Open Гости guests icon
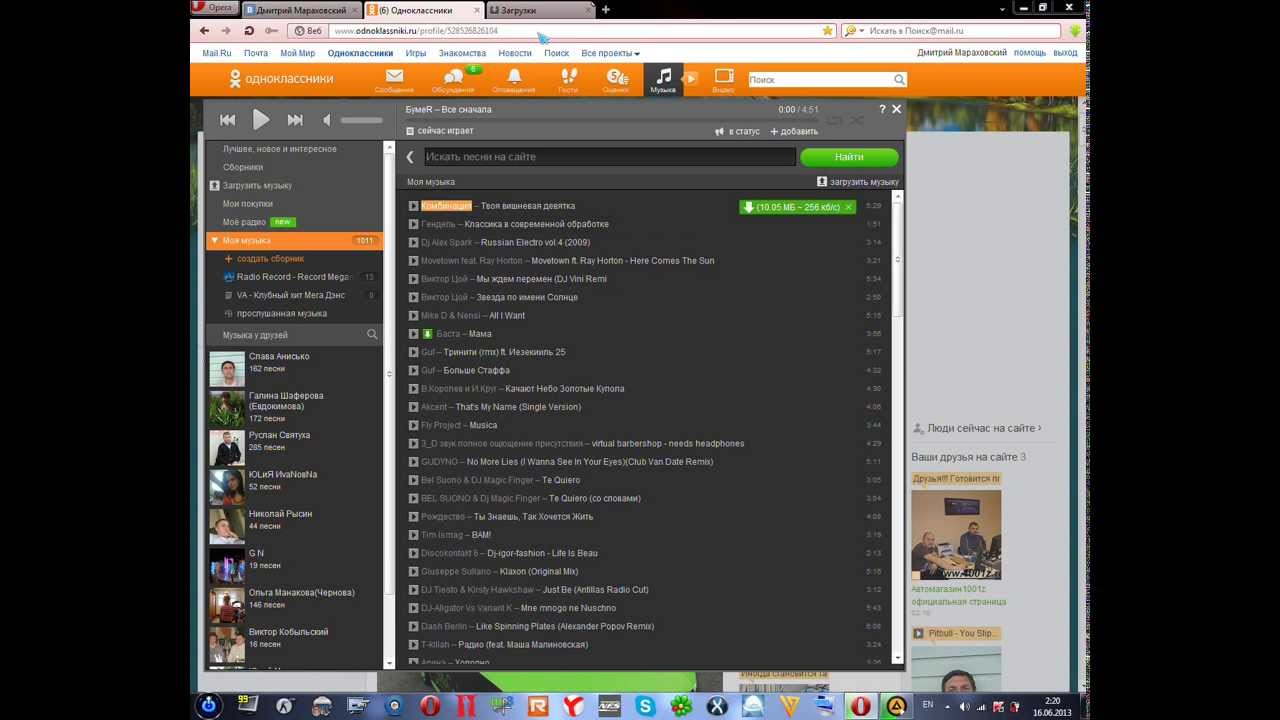The height and width of the screenshot is (720, 1280). tap(568, 80)
